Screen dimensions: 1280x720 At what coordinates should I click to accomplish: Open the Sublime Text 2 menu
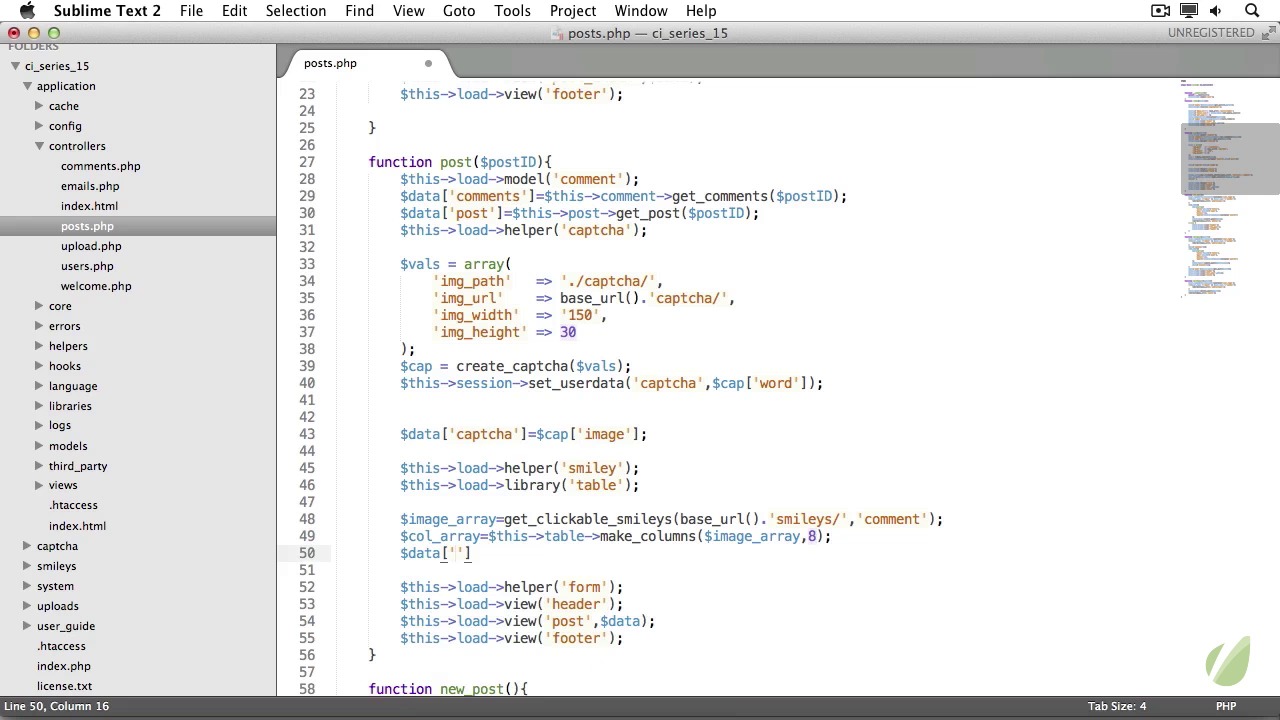point(107,11)
